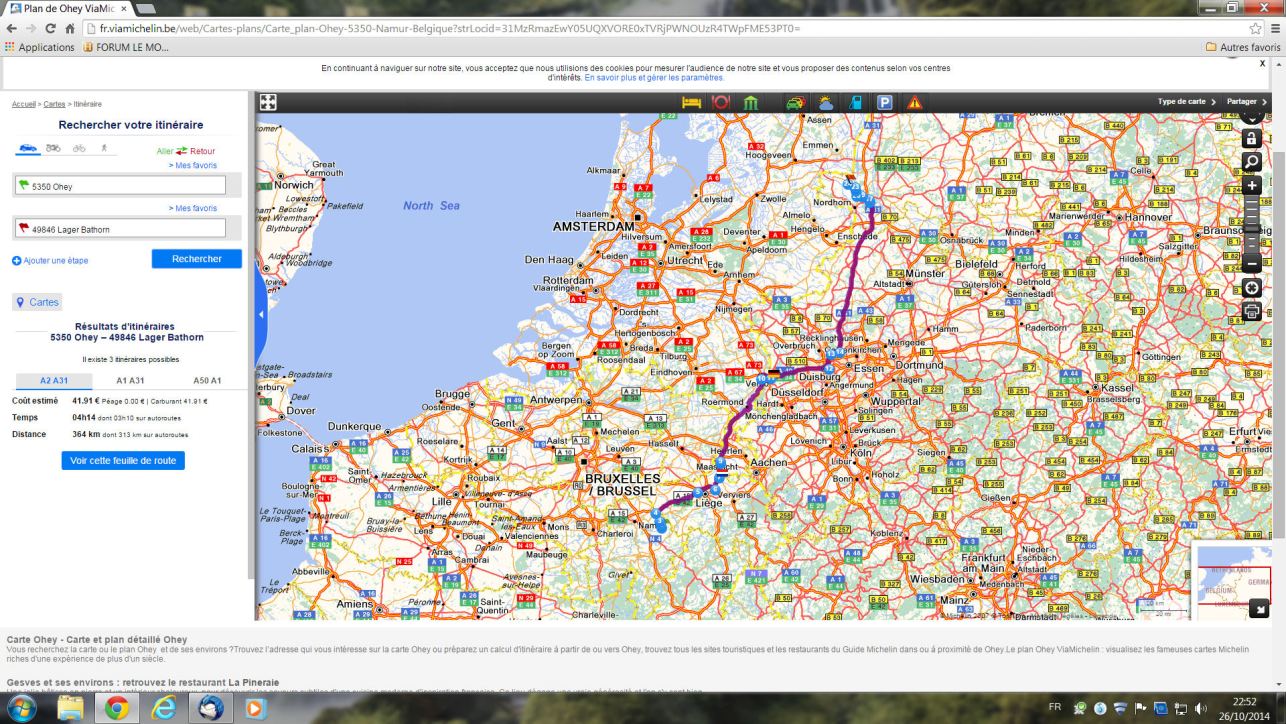Open Type de carte menu

[1187, 102]
